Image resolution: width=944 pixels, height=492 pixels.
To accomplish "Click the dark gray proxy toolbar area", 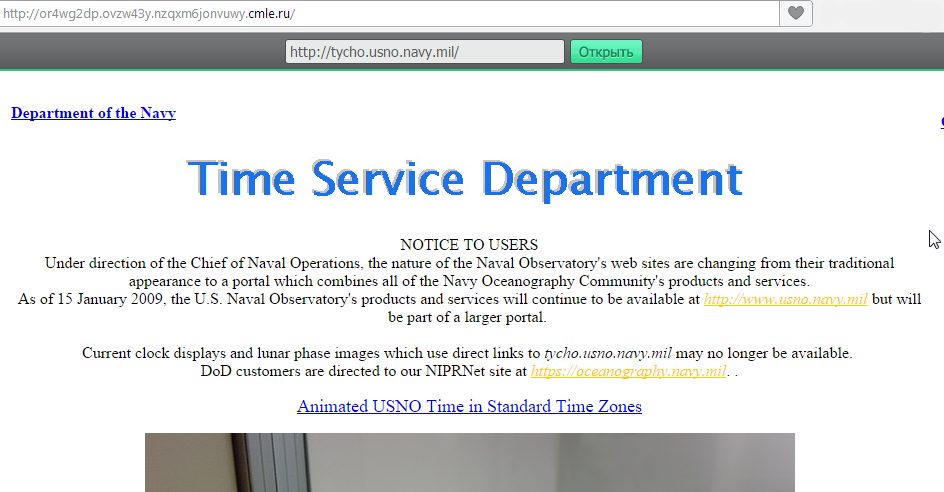I will 150,52.
